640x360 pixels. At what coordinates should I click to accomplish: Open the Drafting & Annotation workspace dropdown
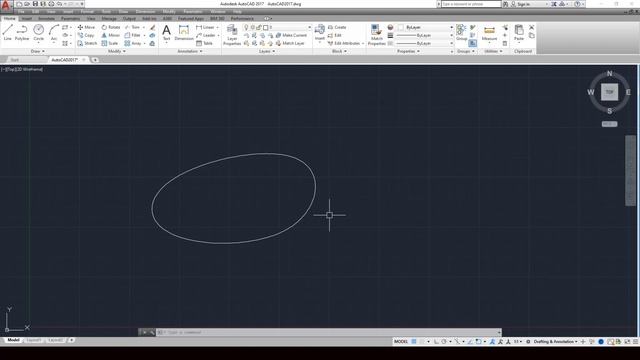pos(555,342)
